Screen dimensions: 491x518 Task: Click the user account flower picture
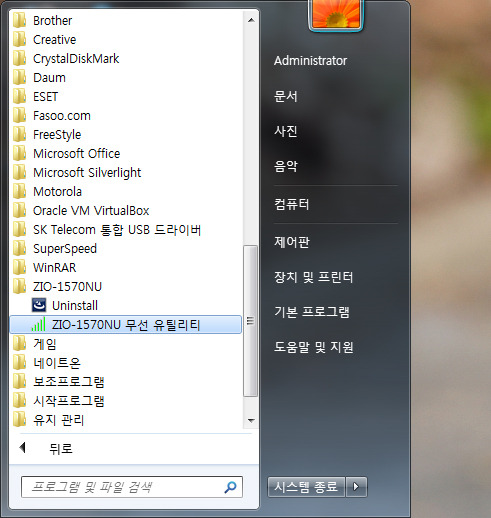click(336, 14)
